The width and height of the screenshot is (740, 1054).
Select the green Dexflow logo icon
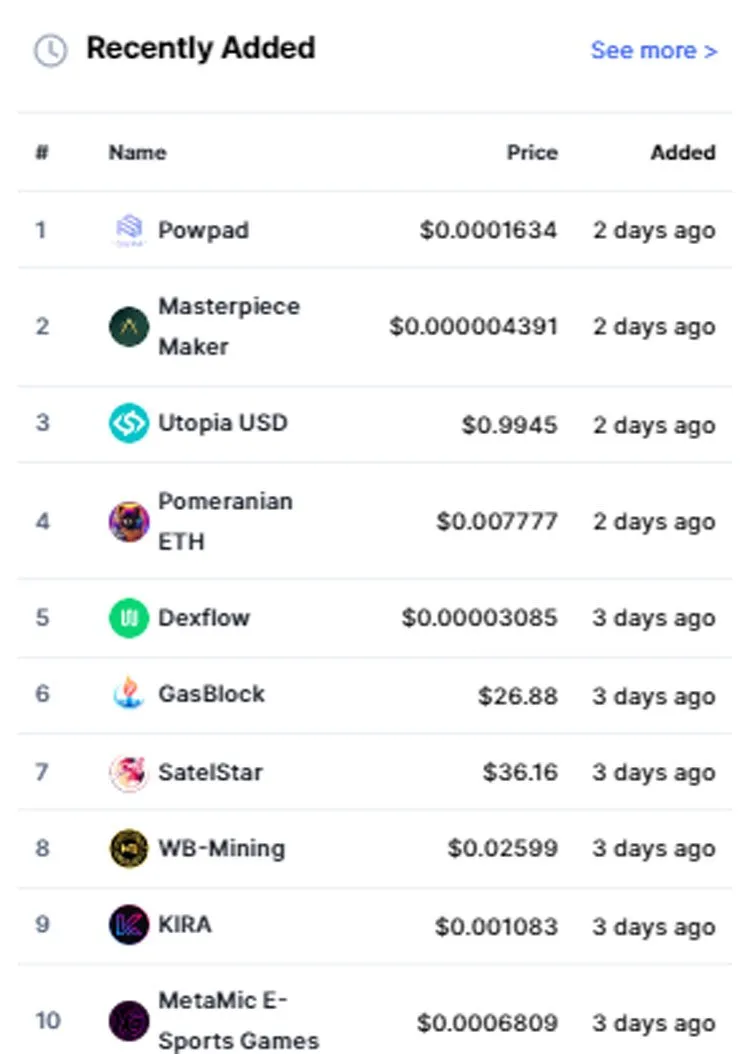tap(129, 618)
